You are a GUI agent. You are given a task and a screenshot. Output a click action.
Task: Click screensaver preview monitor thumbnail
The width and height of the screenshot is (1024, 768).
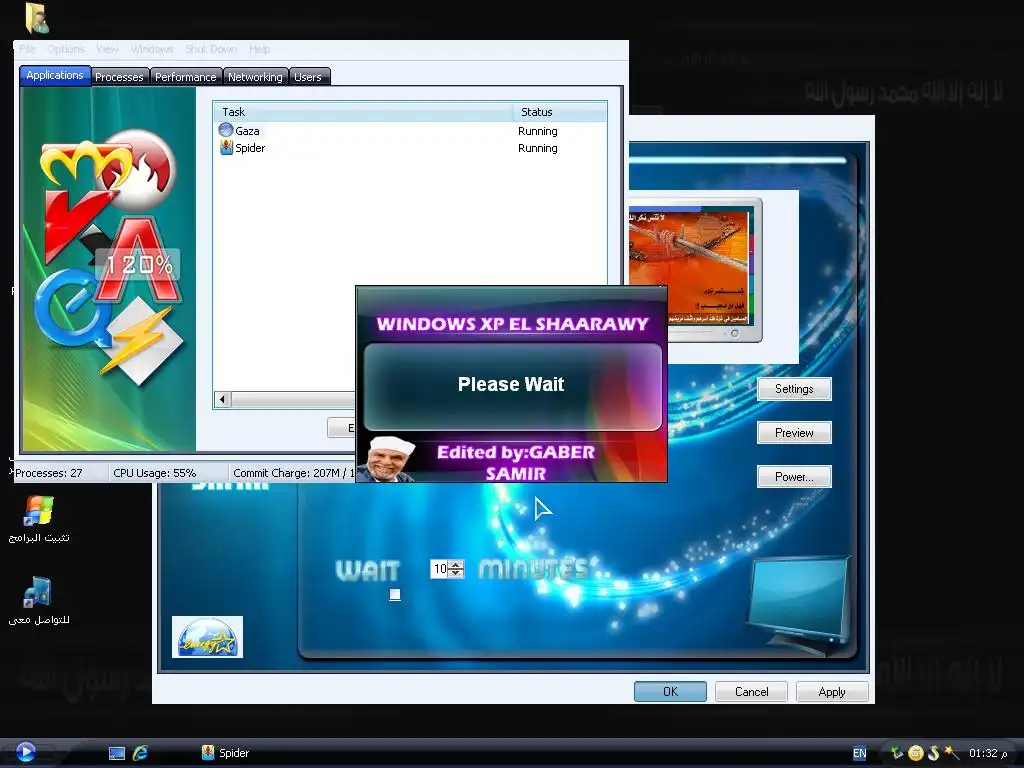coord(694,270)
